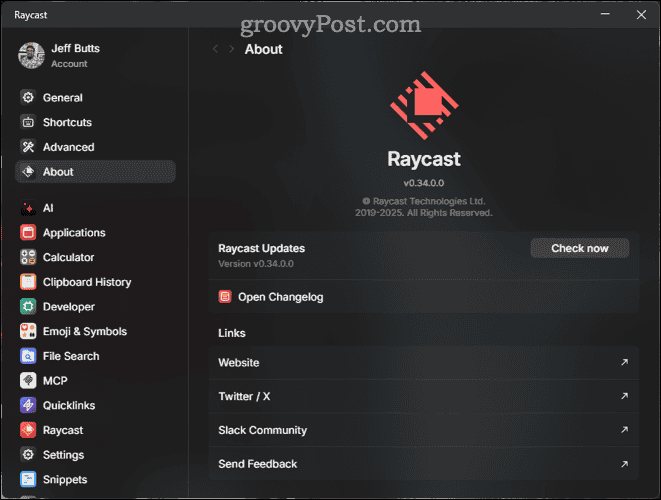Close the Raycast settings window
Viewport: 661px width, 500px height.
click(641, 15)
